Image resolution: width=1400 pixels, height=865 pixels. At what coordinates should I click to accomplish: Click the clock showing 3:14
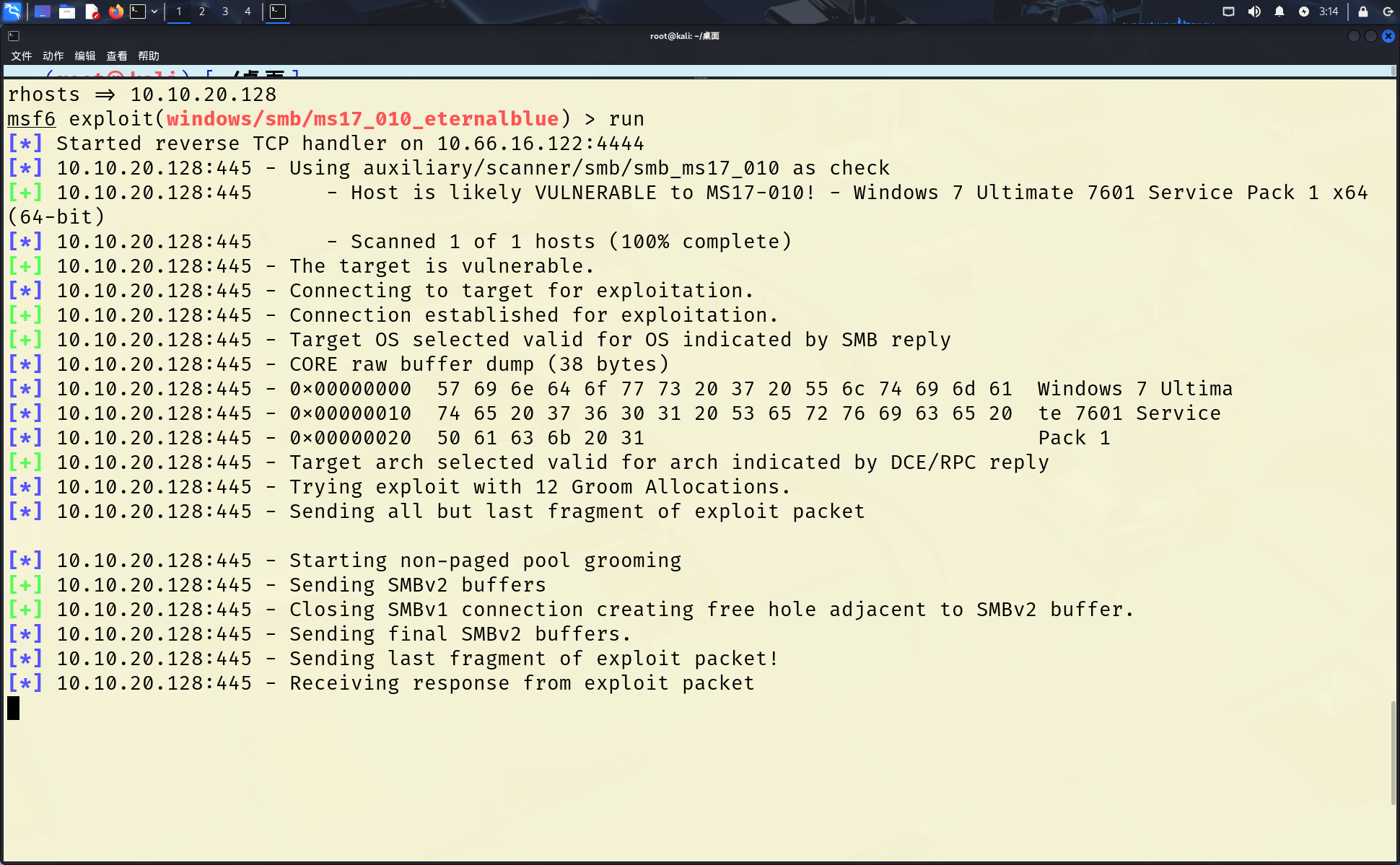(x=1329, y=12)
